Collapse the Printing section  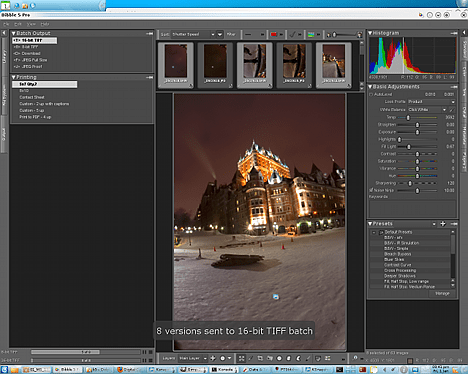[x=14, y=77]
